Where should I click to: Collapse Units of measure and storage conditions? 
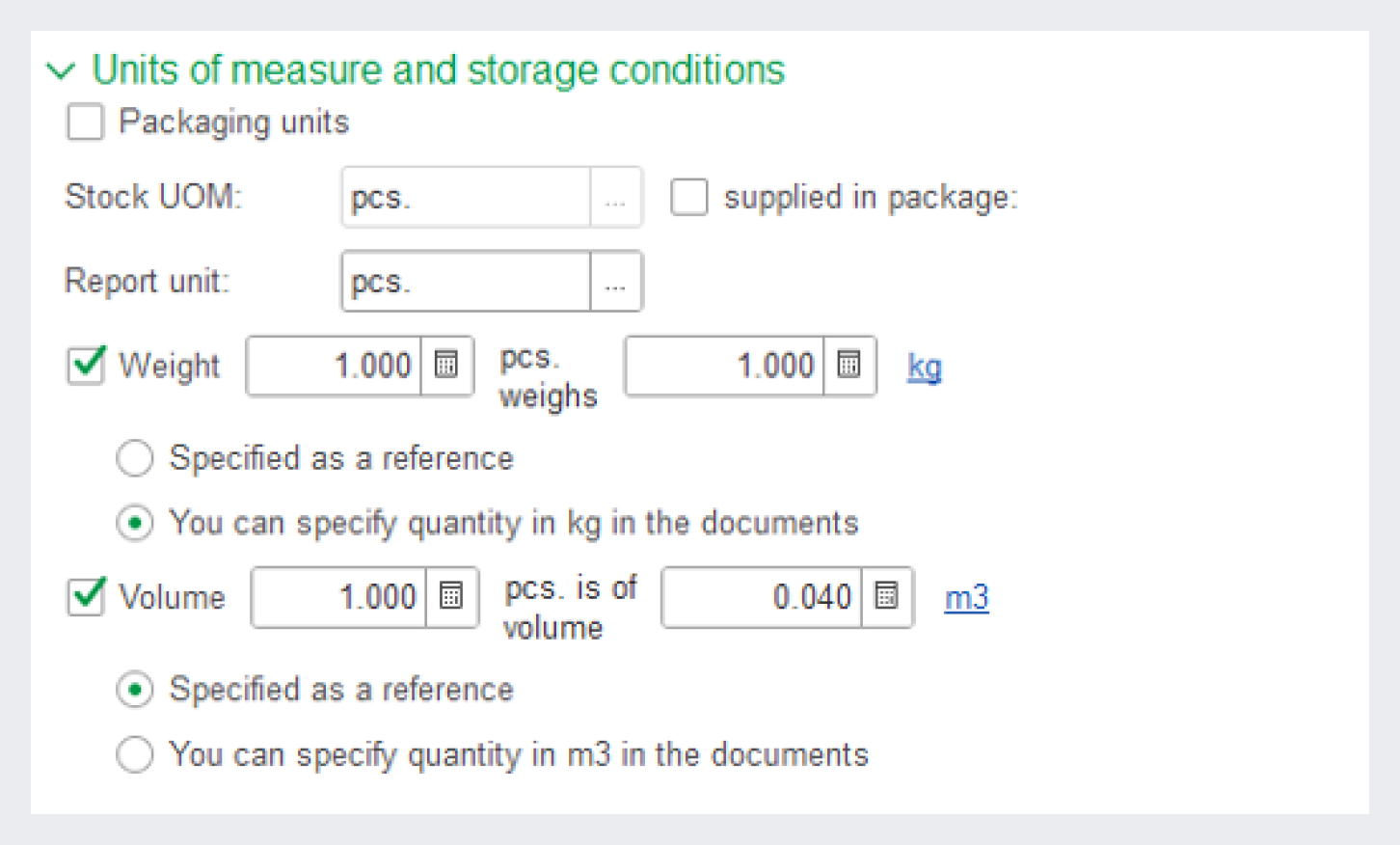pyautogui.click(x=61, y=71)
